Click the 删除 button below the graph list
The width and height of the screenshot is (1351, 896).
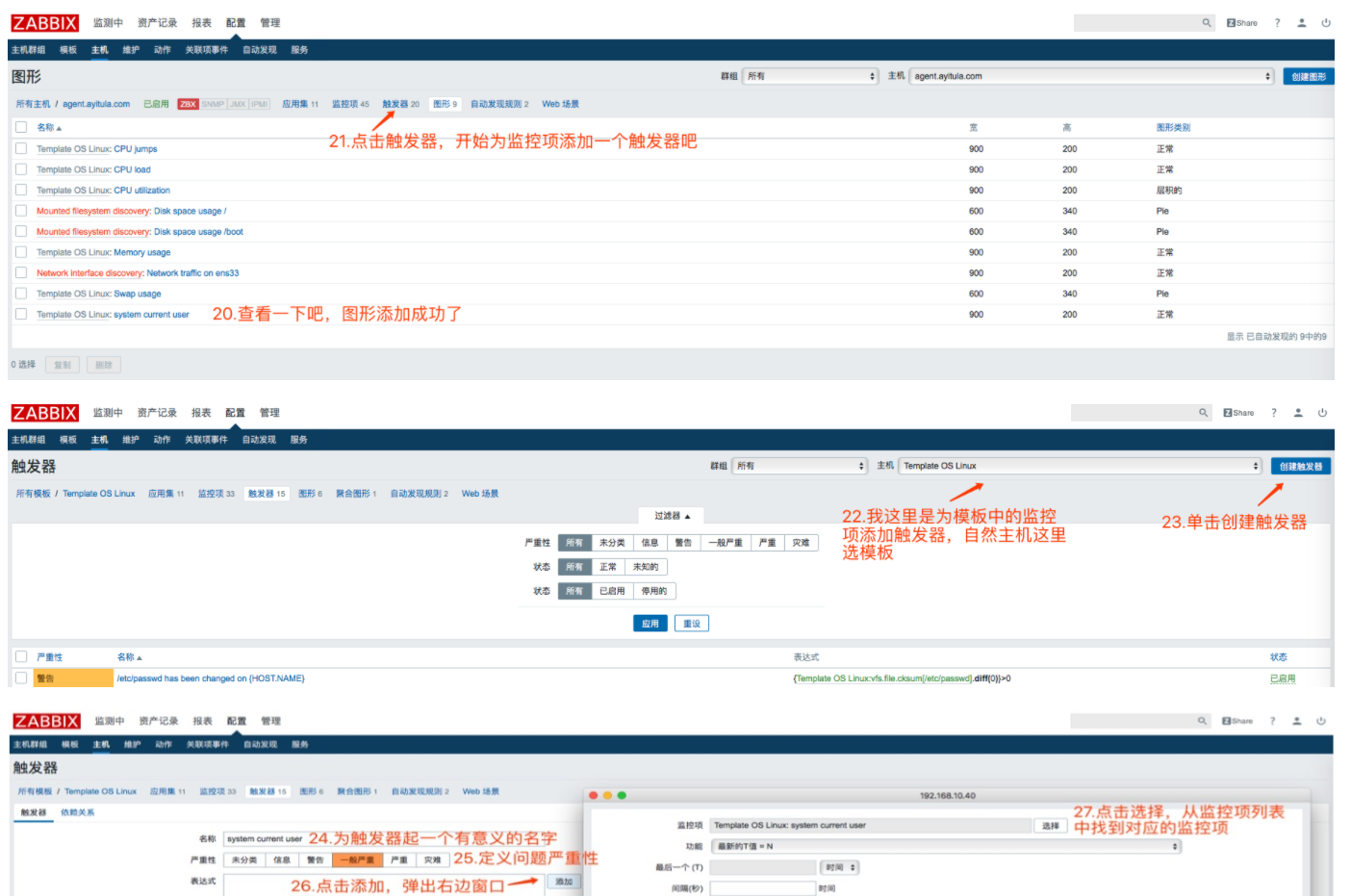point(104,365)
